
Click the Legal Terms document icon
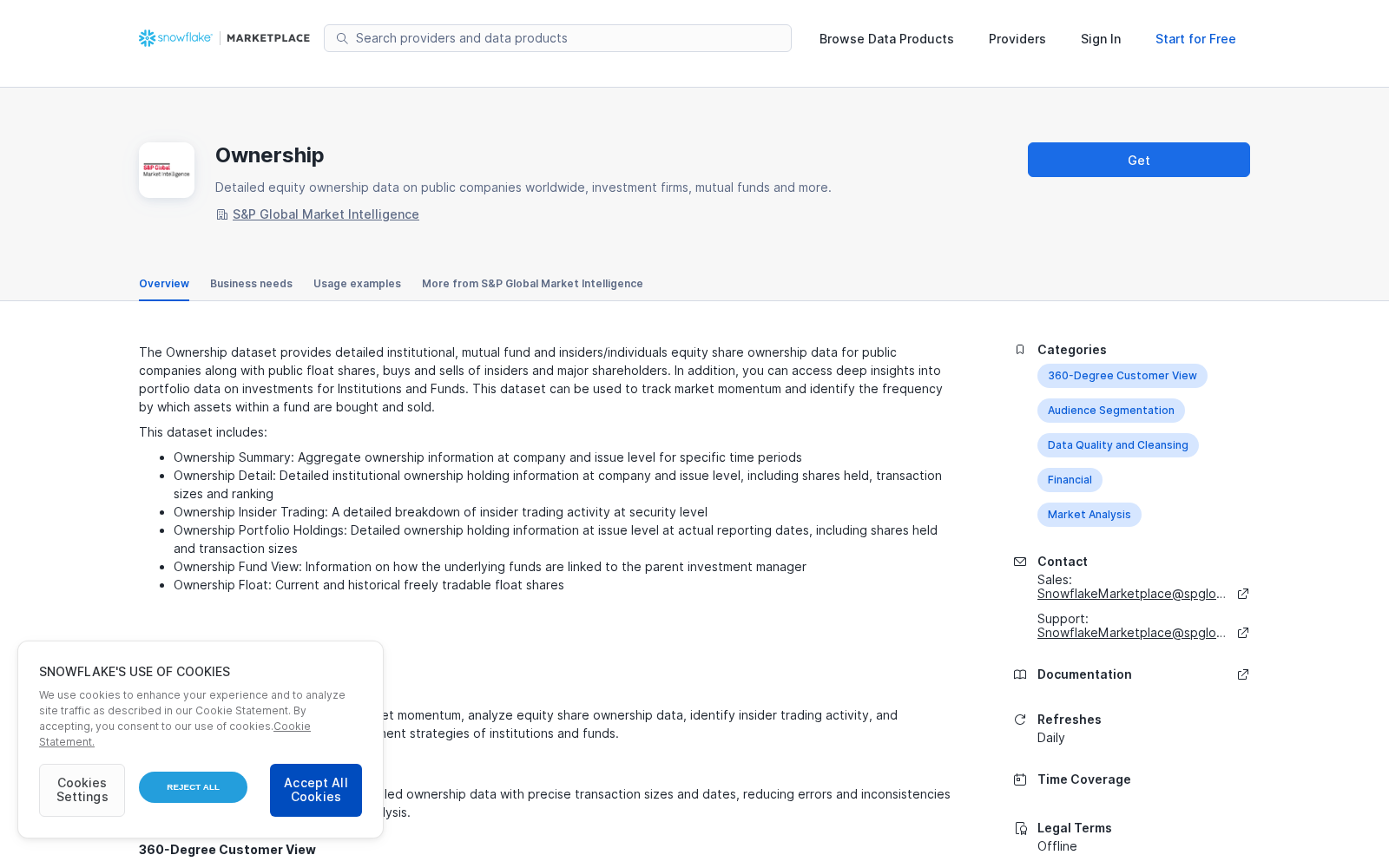tap(1021, 828)
